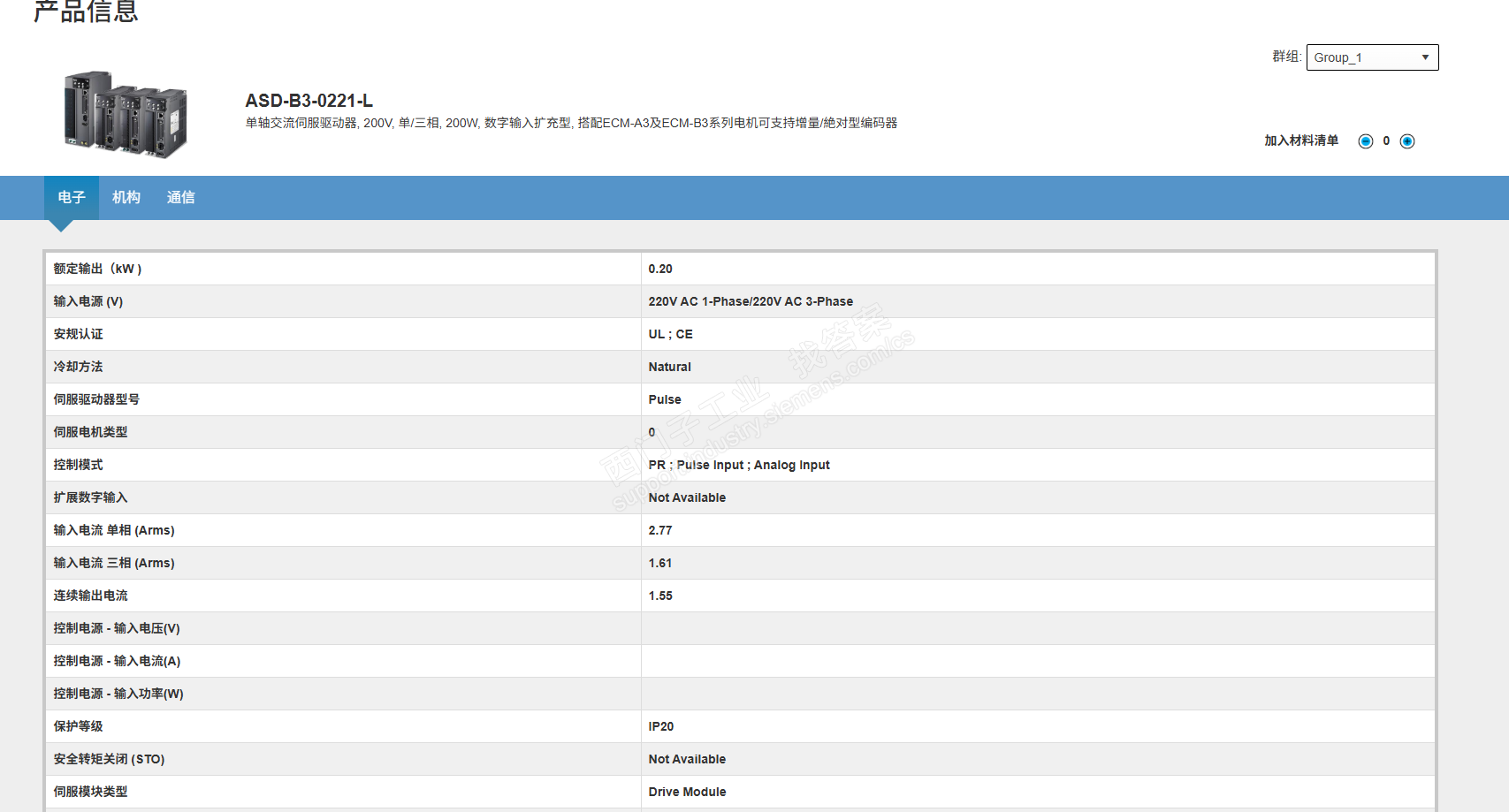This screenshot has height=812, width=1509.
Task: Select the 220V AC 1-Phase/220V AC 3-Phase value
Action: [x=751, y=301]
